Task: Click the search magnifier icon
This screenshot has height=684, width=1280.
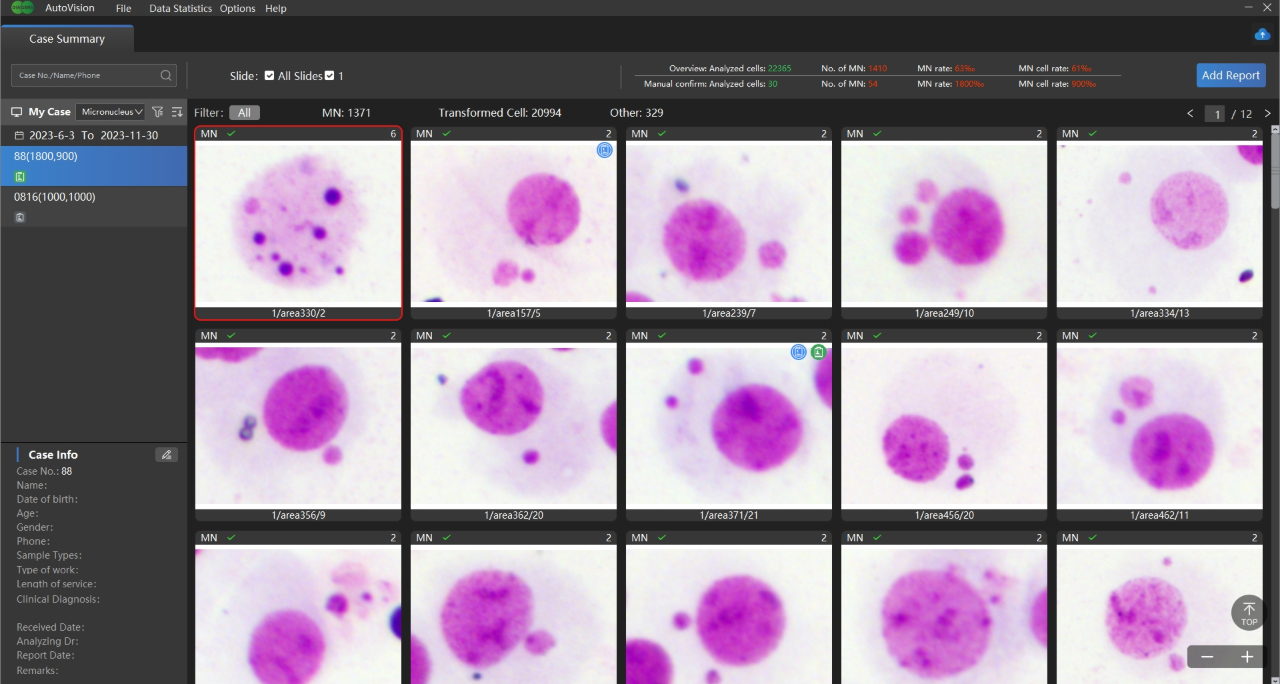Action: [x=166, y=75]
